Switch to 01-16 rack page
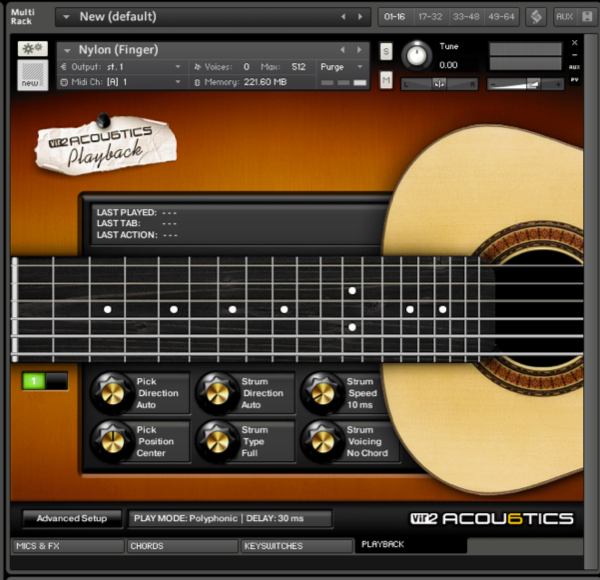The width and height of the screenshot is (600, 580). 395,16
